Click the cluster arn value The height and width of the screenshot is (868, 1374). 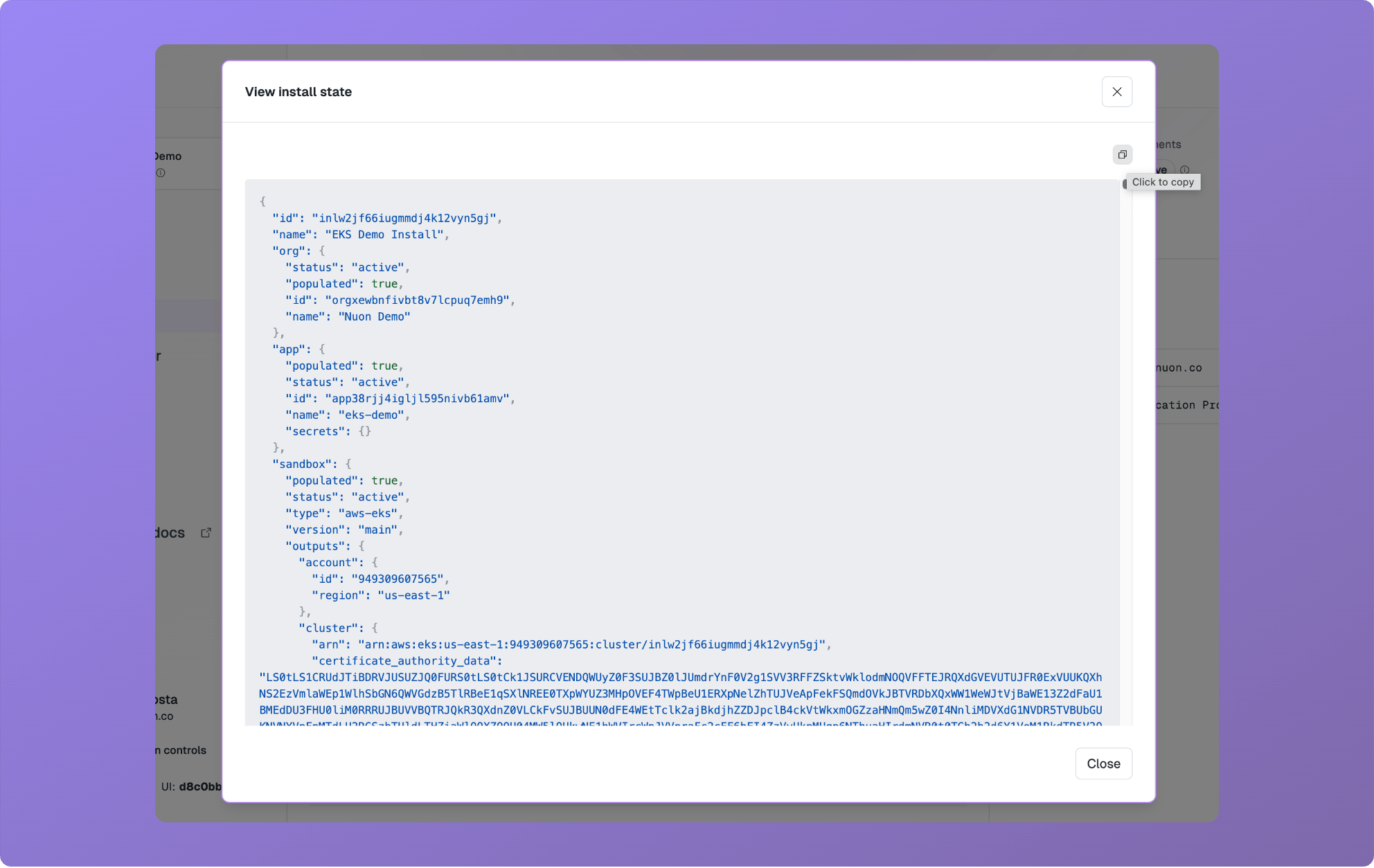click(x=592, y=645)
